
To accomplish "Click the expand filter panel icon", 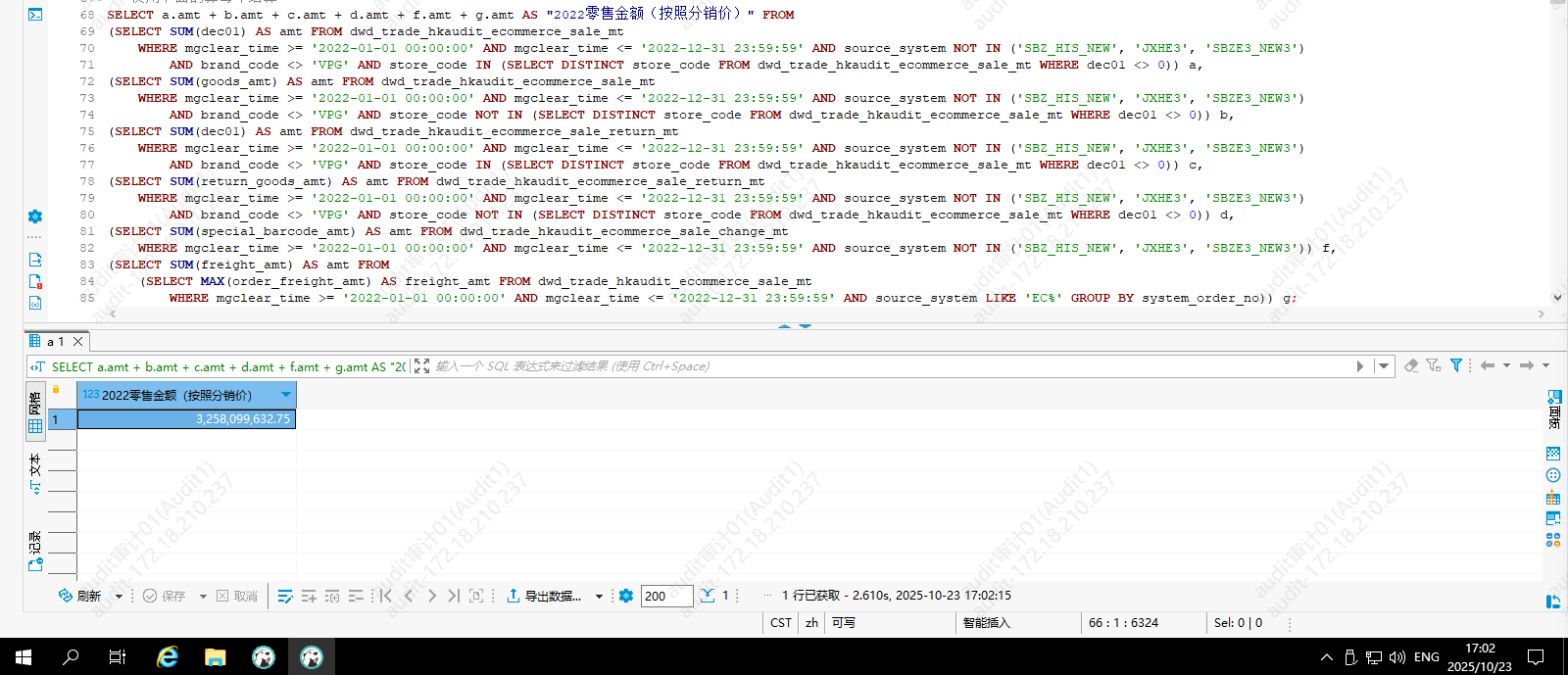I will (x=421, y=365).
